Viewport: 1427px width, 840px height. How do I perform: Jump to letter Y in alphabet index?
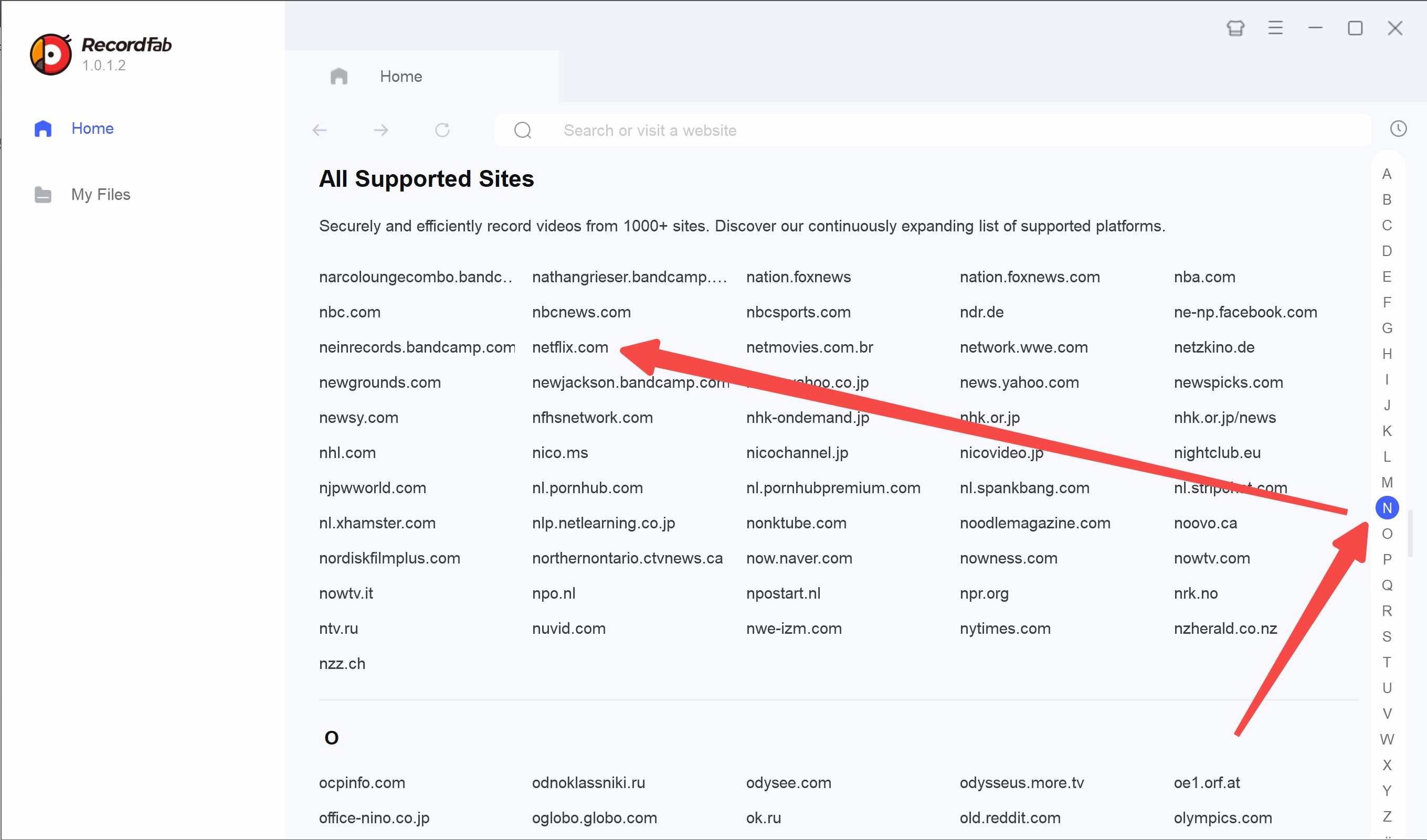tap(1387, 791)
